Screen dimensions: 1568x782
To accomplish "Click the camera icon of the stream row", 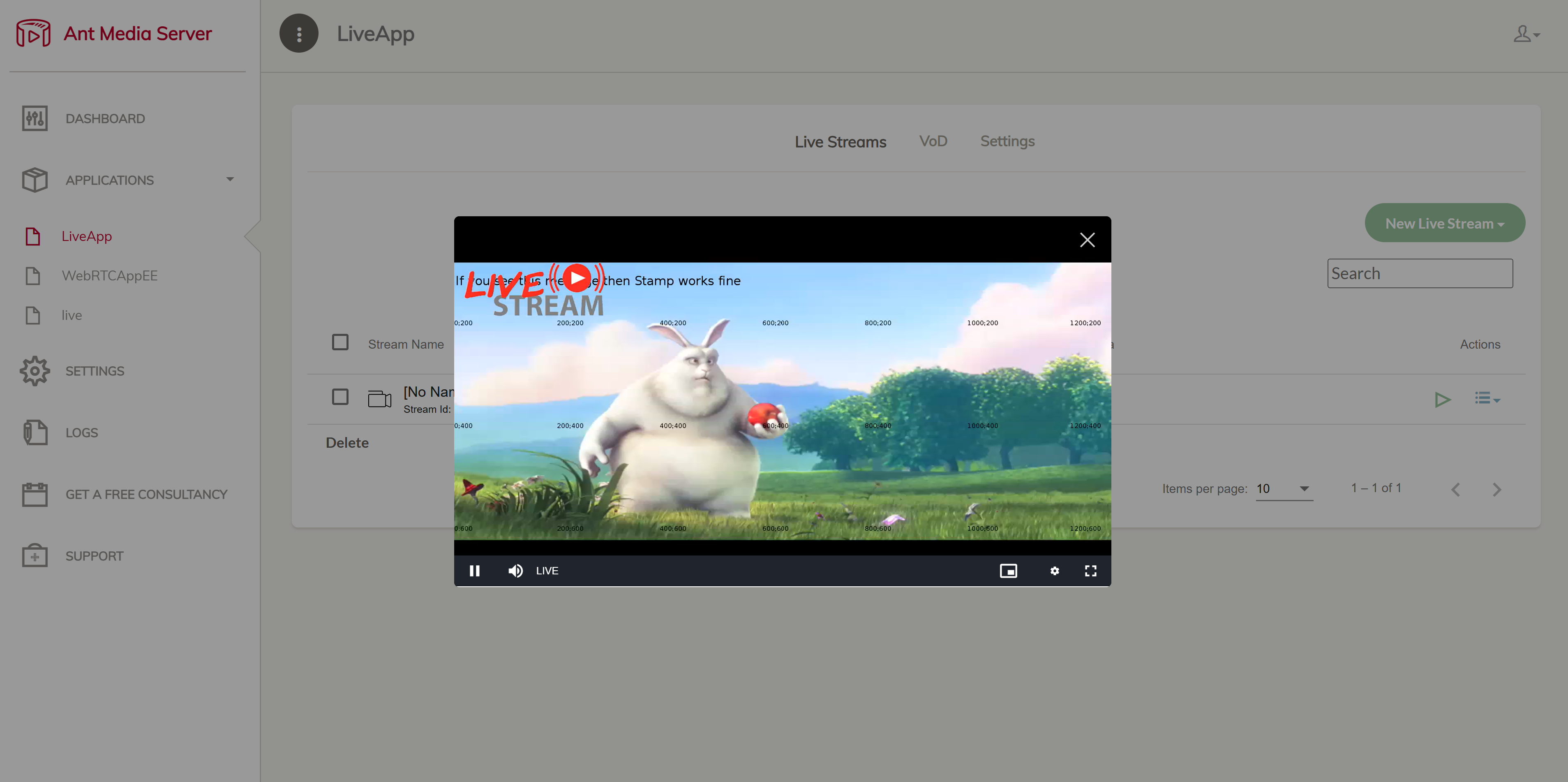I will point(380,399).
